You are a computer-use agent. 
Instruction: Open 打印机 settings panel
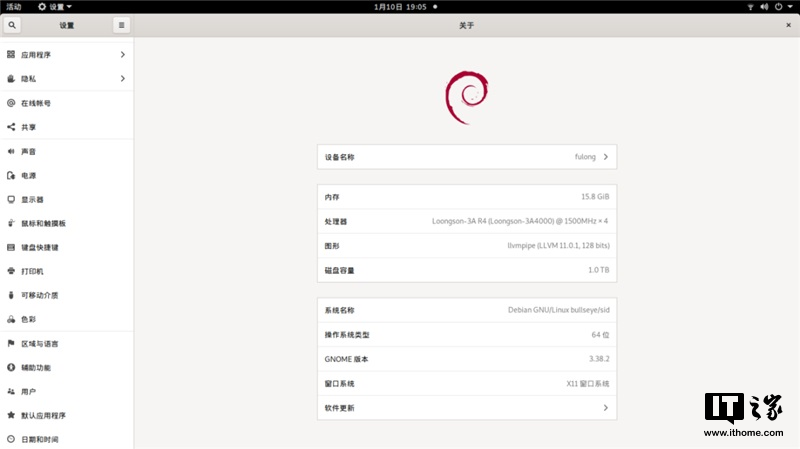67,271
